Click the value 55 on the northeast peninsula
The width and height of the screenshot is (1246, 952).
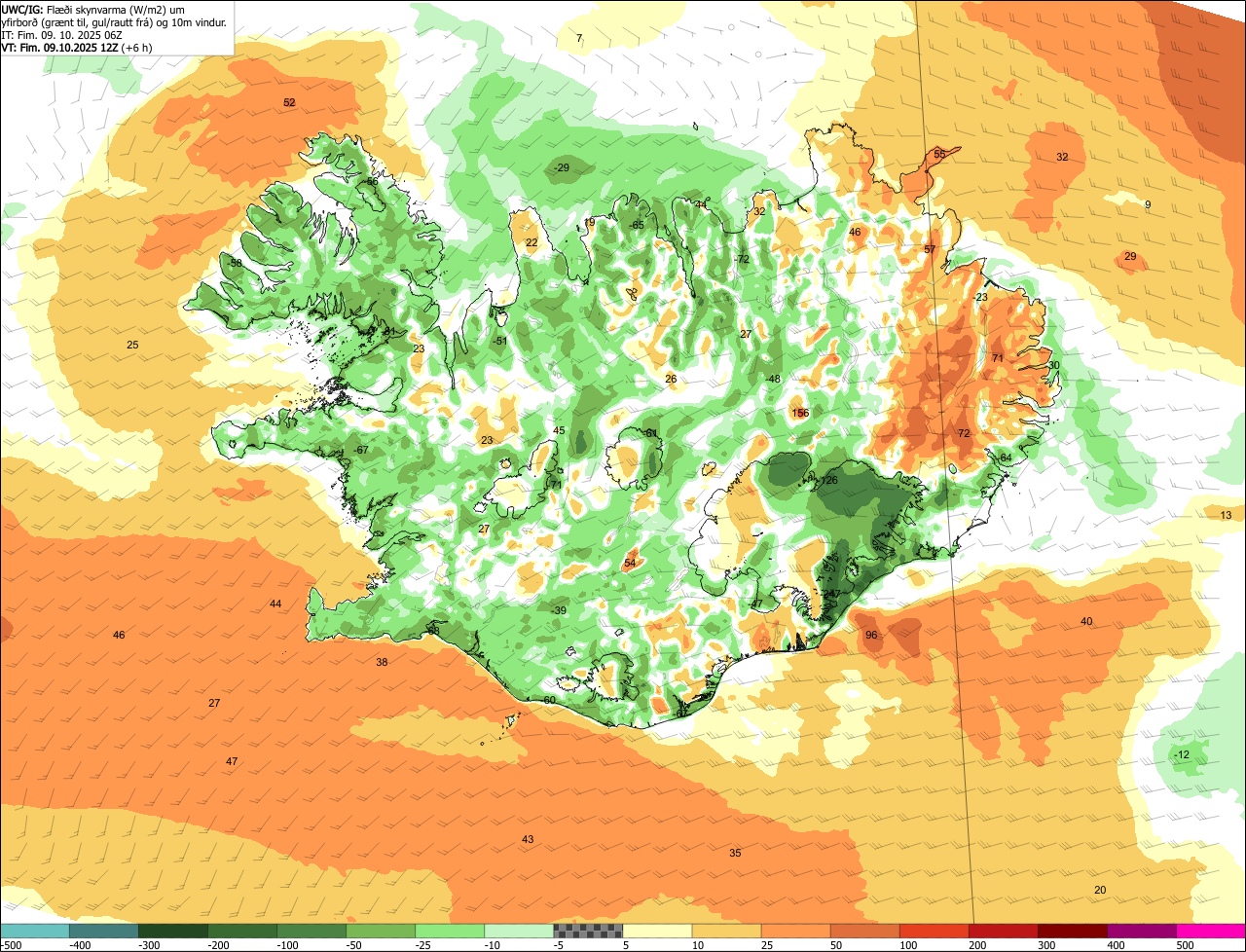(x=939, y=155)
